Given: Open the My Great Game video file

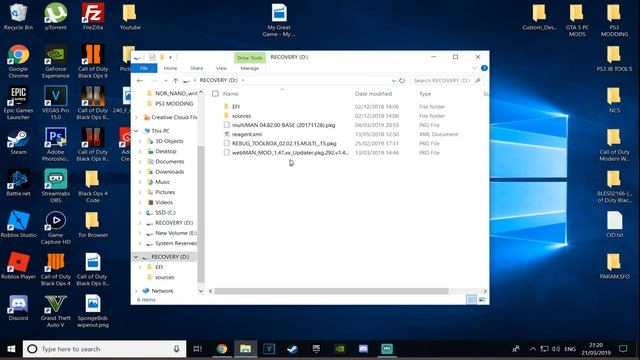Looking at the screenshot, I should [279, 20].
